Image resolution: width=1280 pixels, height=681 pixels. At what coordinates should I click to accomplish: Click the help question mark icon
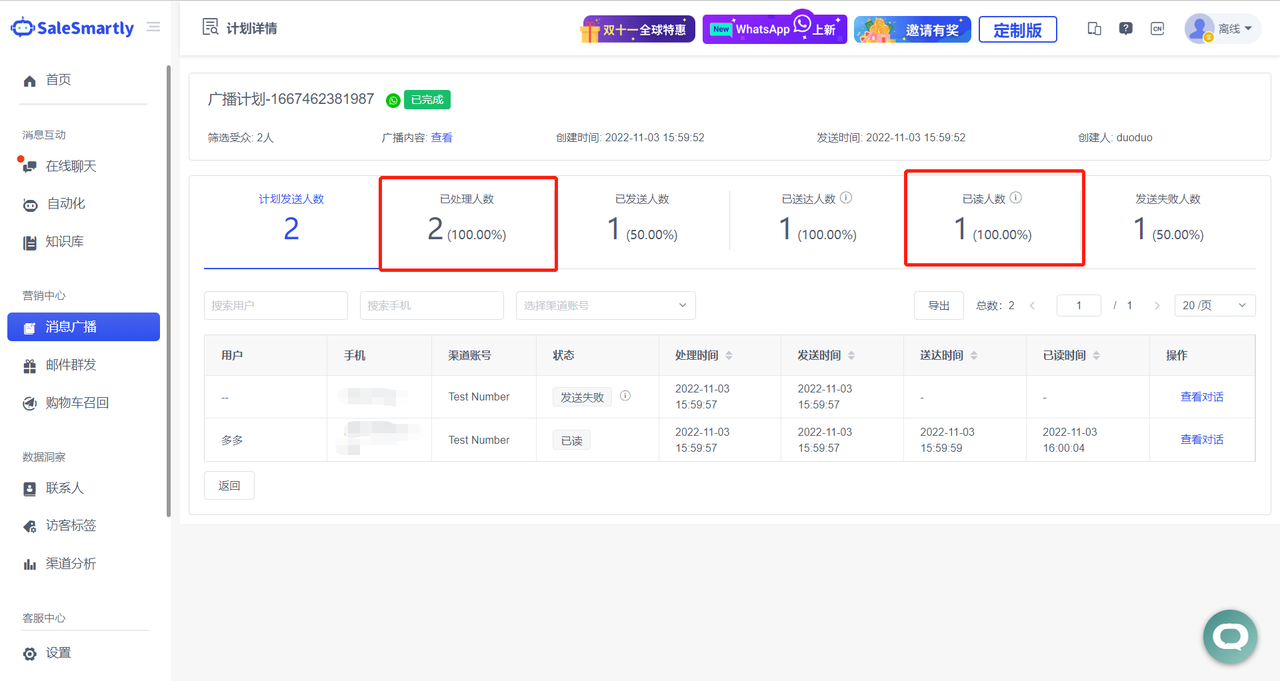(1126, 29)
